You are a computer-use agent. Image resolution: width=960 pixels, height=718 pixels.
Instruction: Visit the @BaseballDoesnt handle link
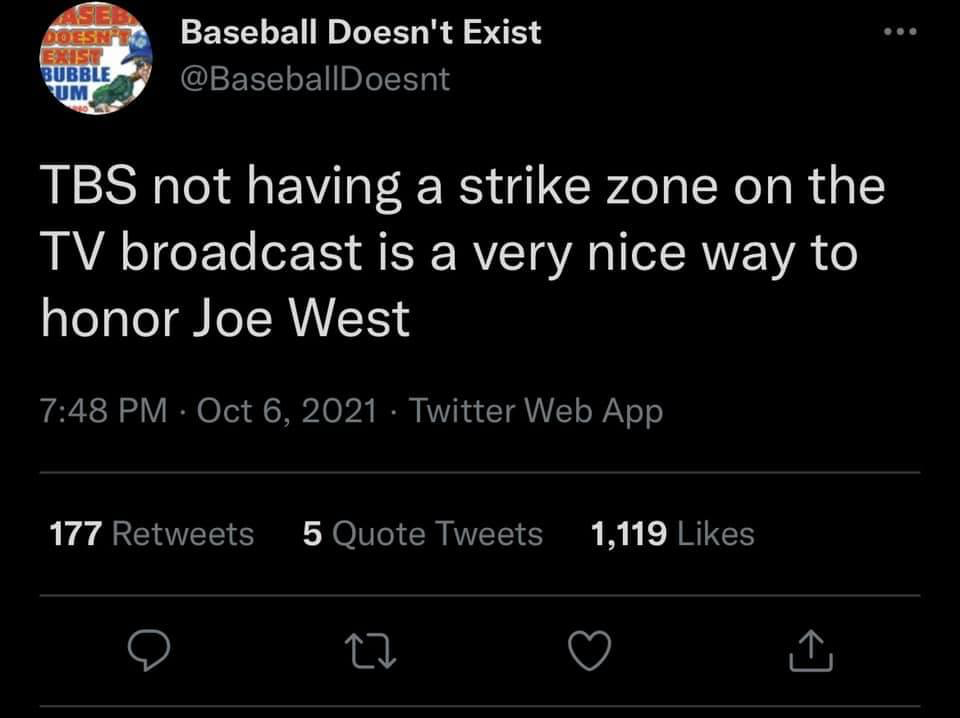tap(315, 77)
